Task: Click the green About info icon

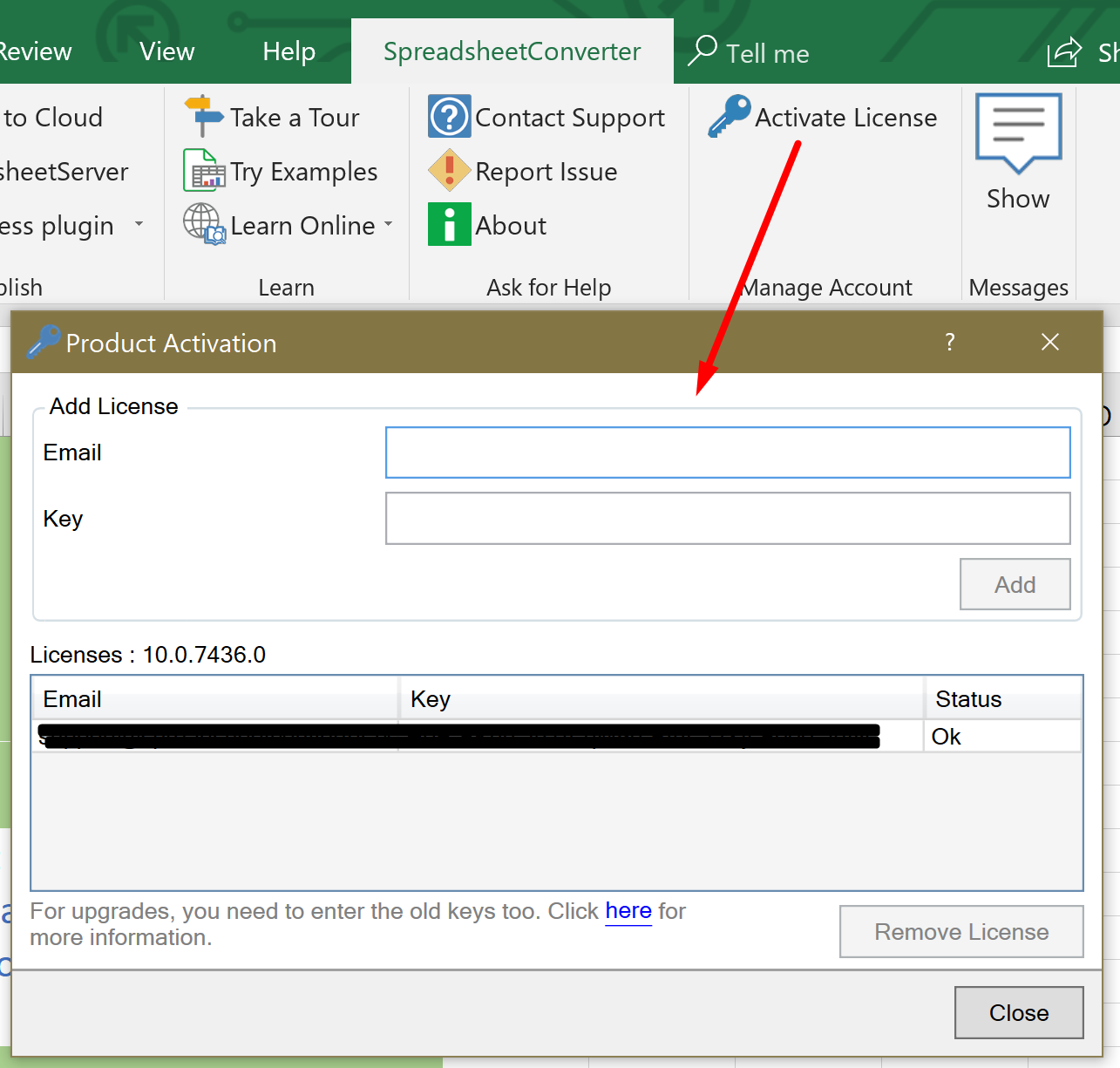Action: [x=450, y=224]
